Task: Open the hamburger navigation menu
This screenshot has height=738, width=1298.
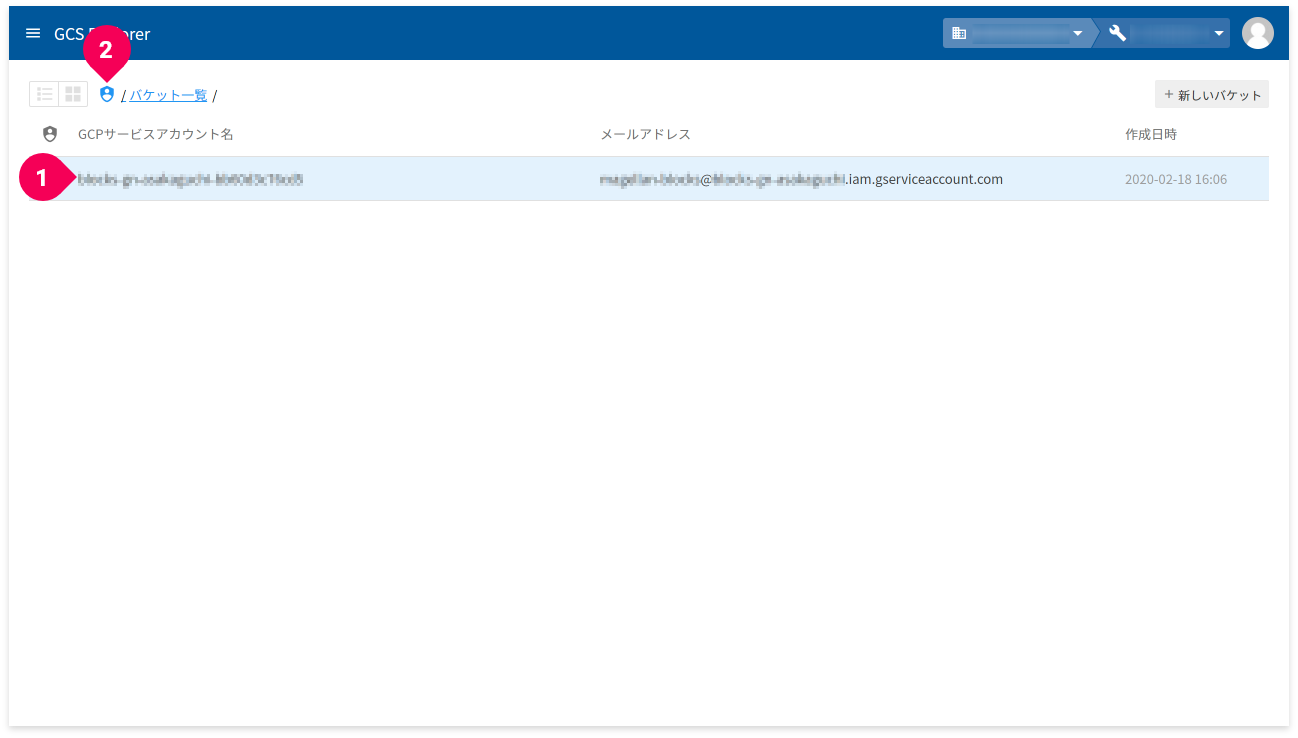Action: coord(33,33)
